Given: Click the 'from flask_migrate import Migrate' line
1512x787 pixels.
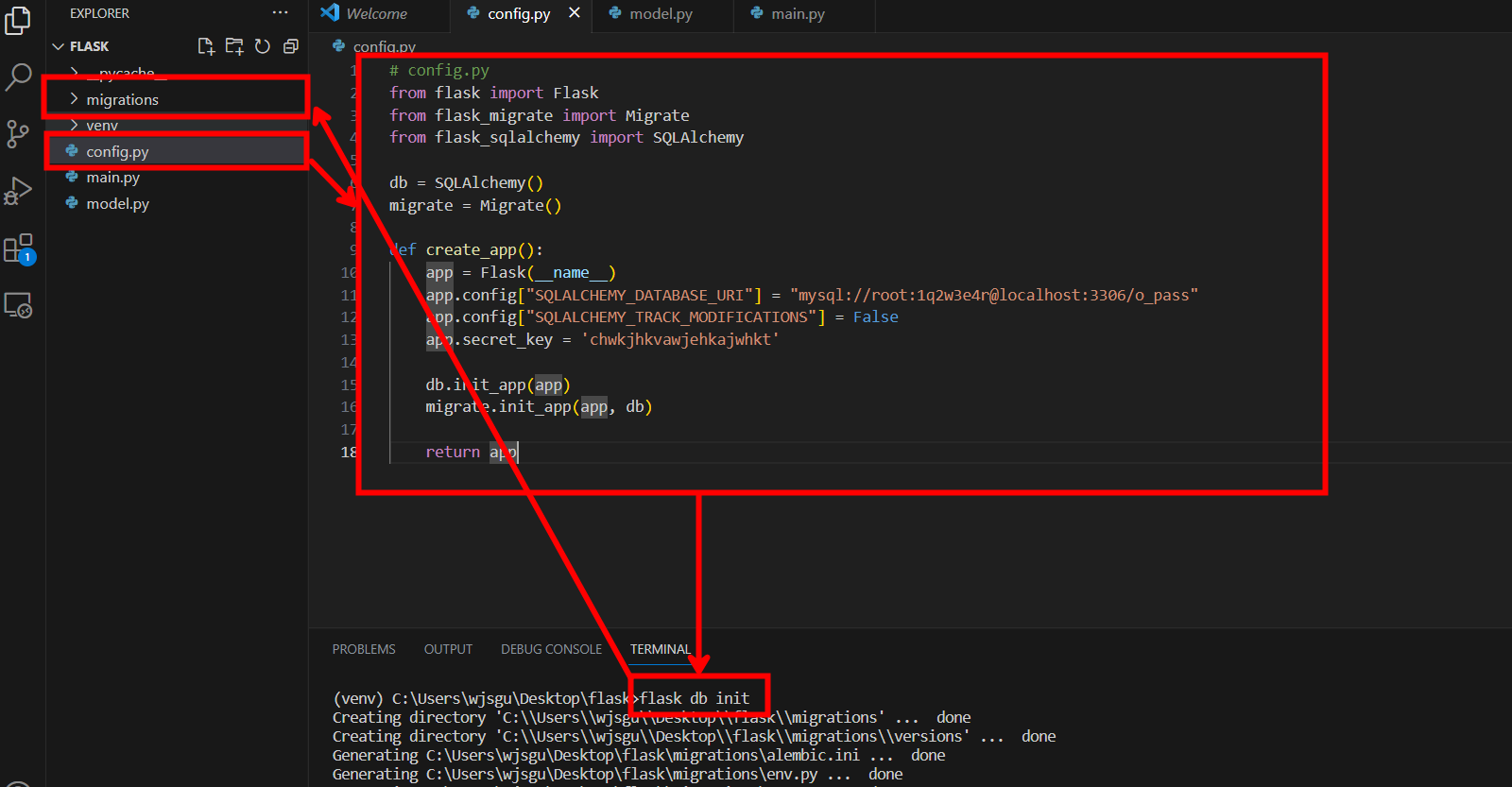Looking at the screenshot, I should coord(540,115).
